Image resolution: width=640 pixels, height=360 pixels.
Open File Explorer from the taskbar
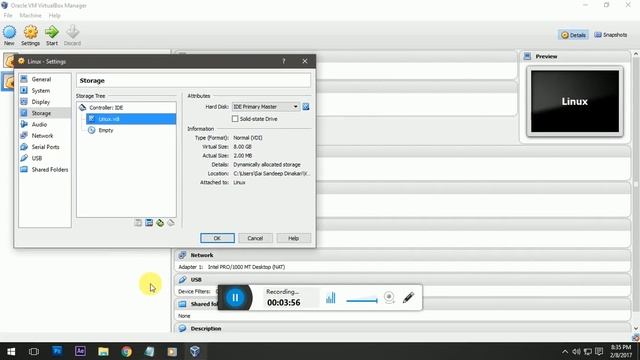[103, 351]
